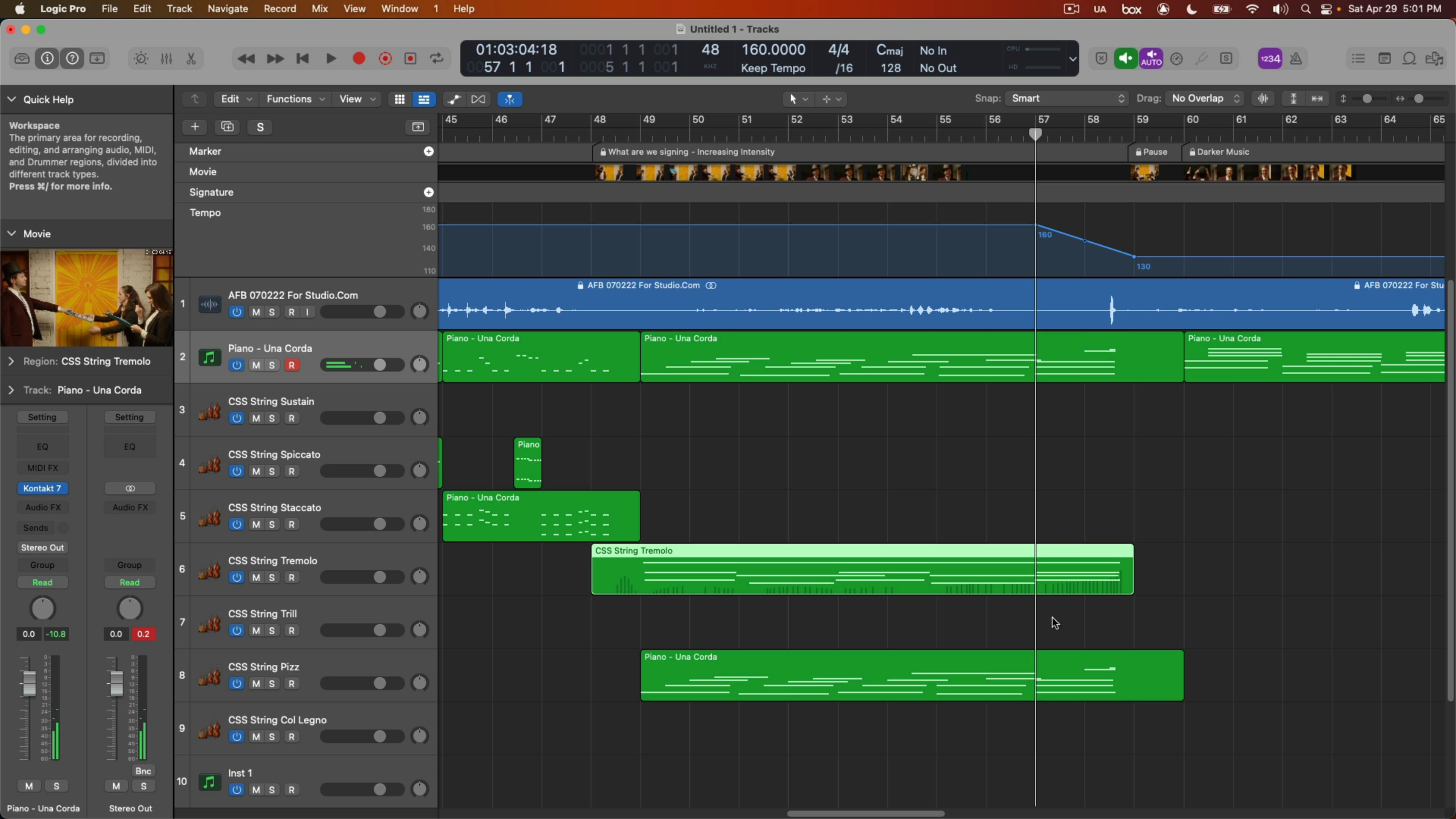This screenshot has width=1456, height=819.
Task: Click the movie preview thumbnail
Action: tap(86, 297)
